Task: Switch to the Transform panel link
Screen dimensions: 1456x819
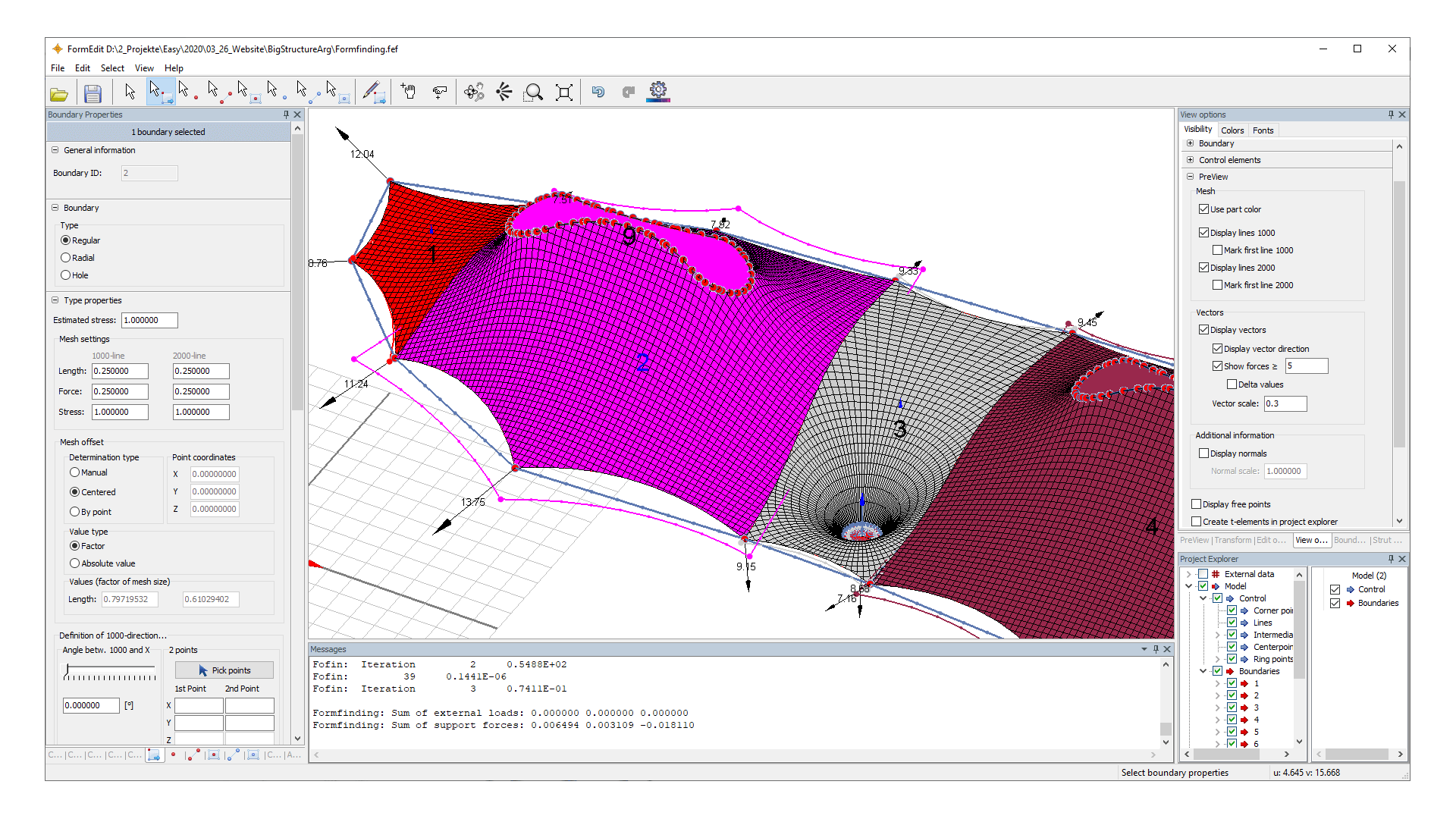Action: click(x=1234, y=540)
